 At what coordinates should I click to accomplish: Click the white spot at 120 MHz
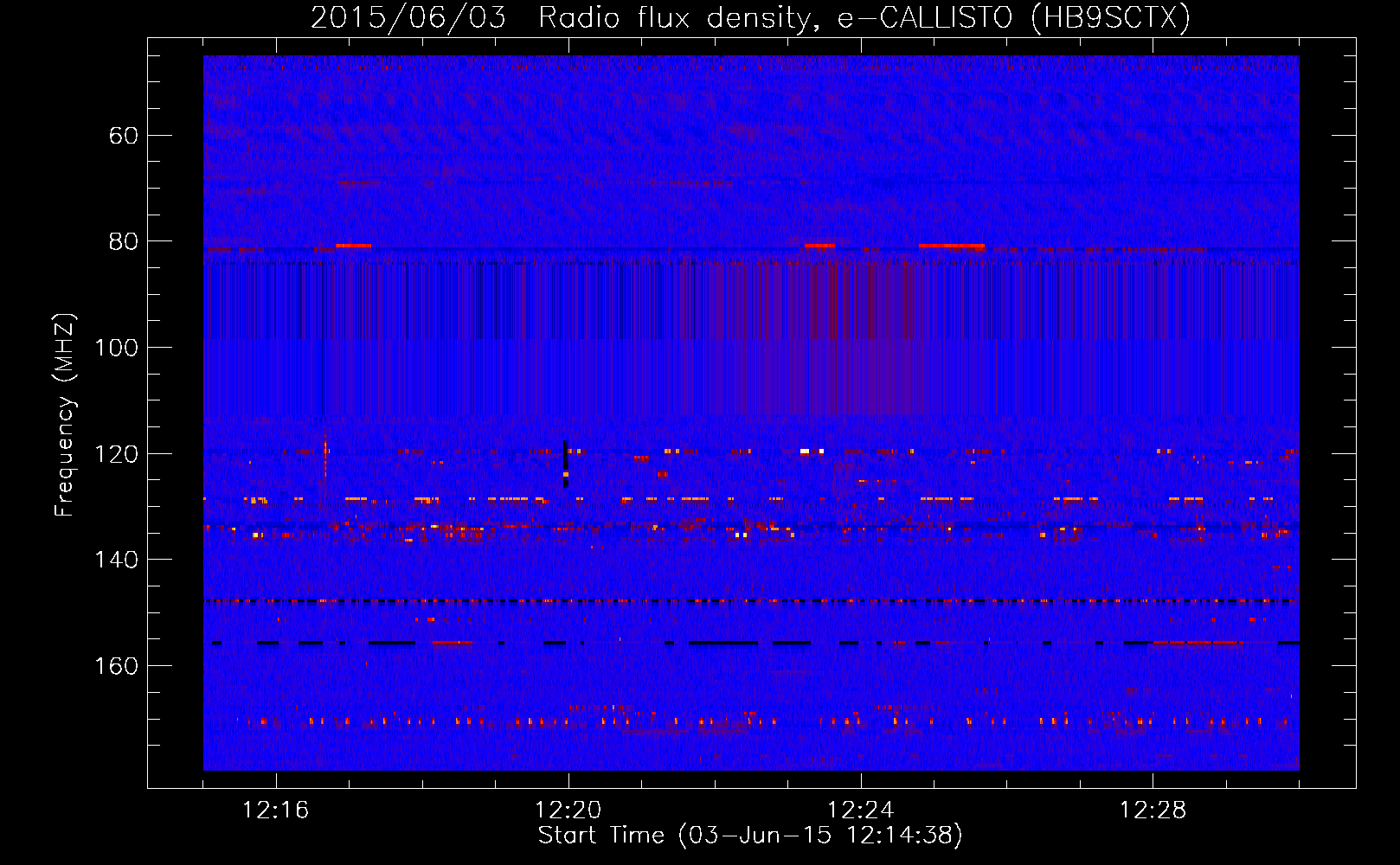point(805,451)
